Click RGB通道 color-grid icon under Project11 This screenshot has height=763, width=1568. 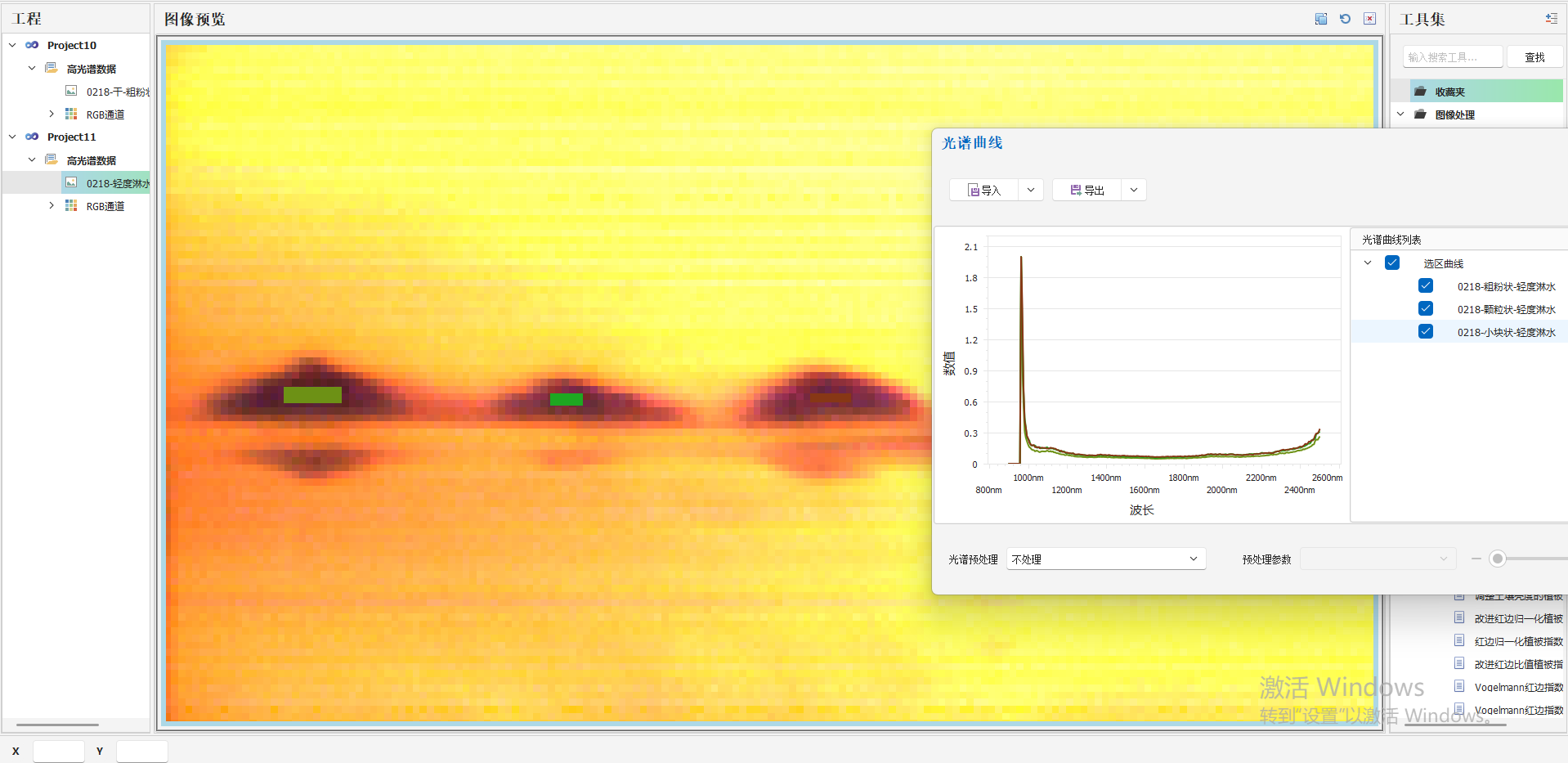pyautogui.click(x=71, y=205)
